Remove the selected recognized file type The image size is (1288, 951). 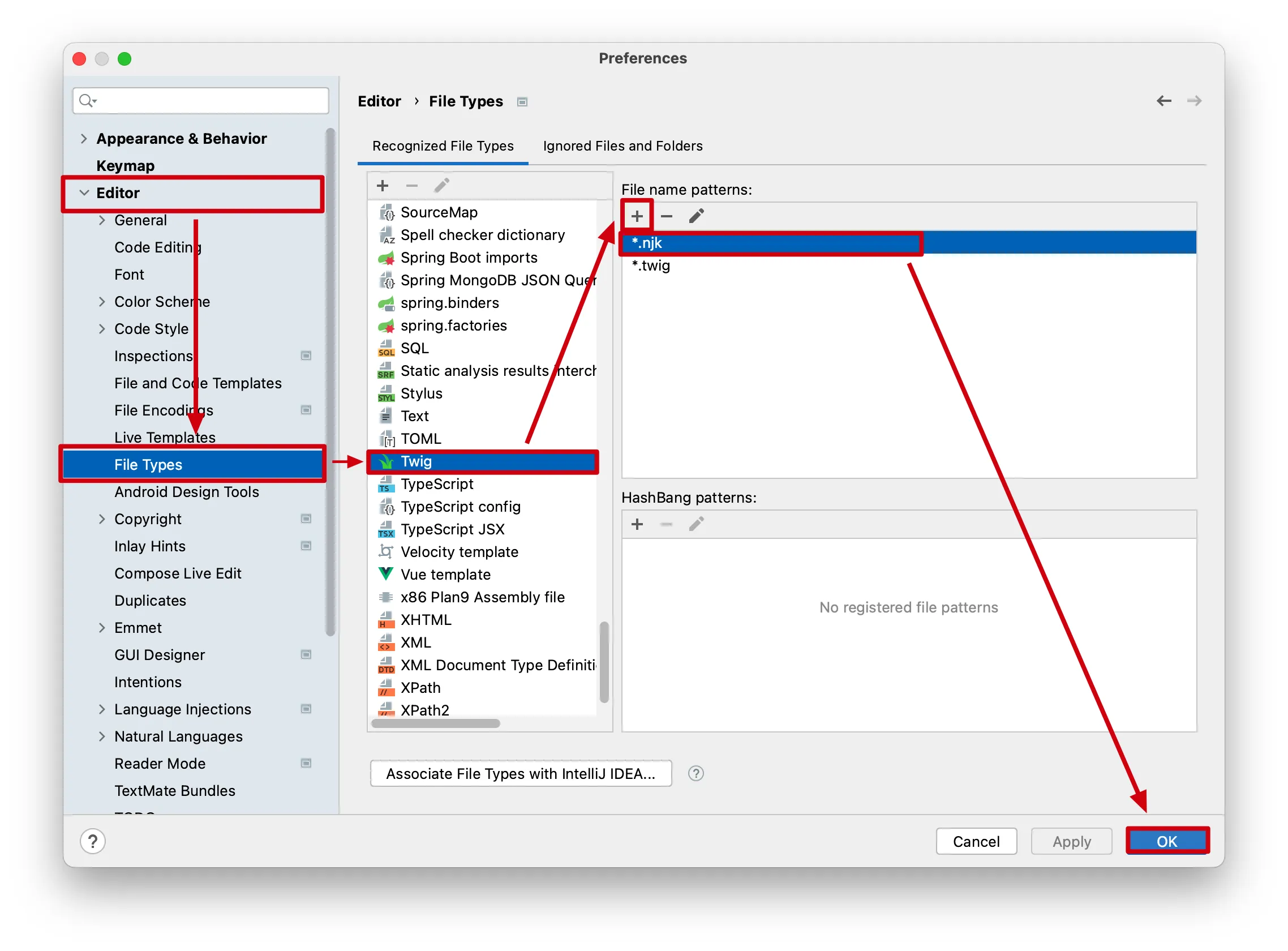(412, 185)
